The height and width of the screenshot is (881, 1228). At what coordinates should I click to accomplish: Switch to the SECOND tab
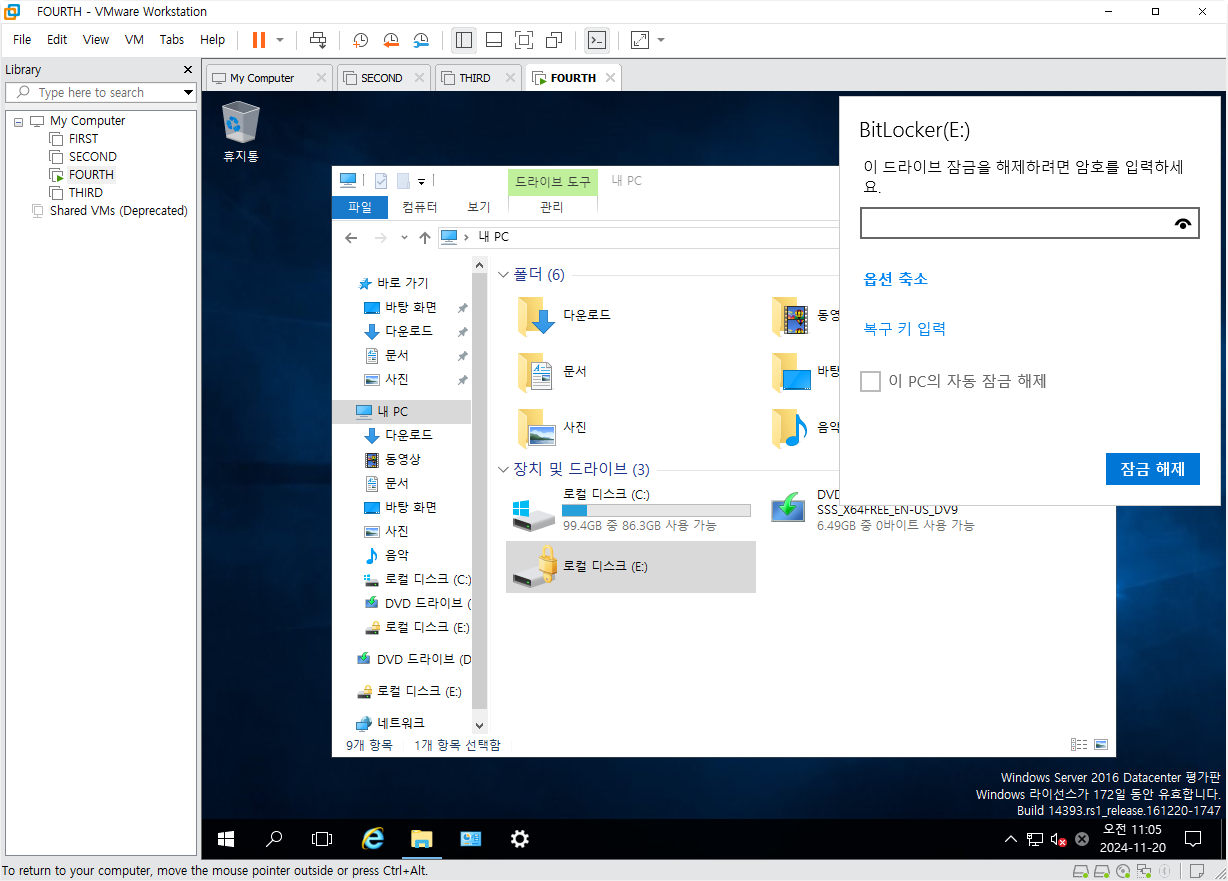[x=382, y=78]
